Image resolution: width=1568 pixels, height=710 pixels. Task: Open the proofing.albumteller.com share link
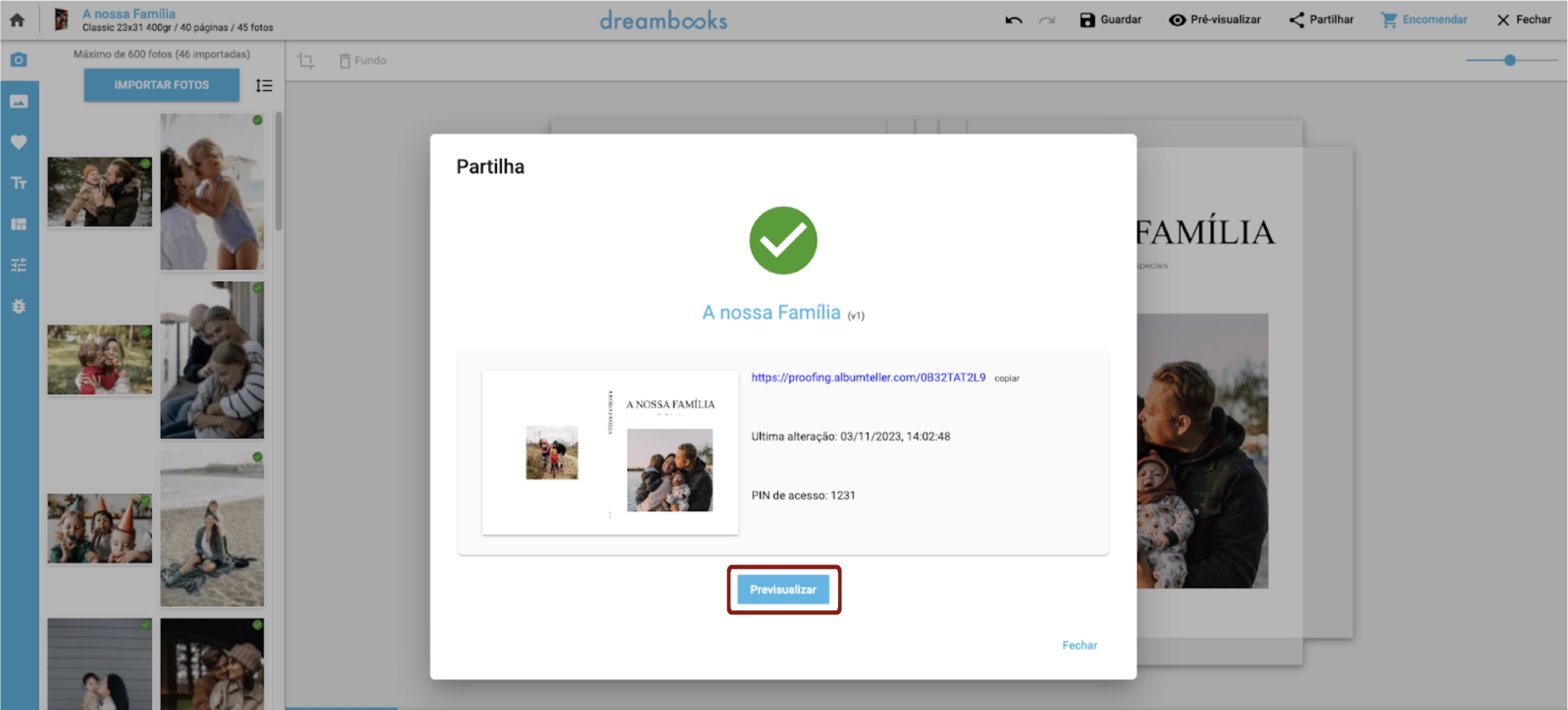click(867, 377)
